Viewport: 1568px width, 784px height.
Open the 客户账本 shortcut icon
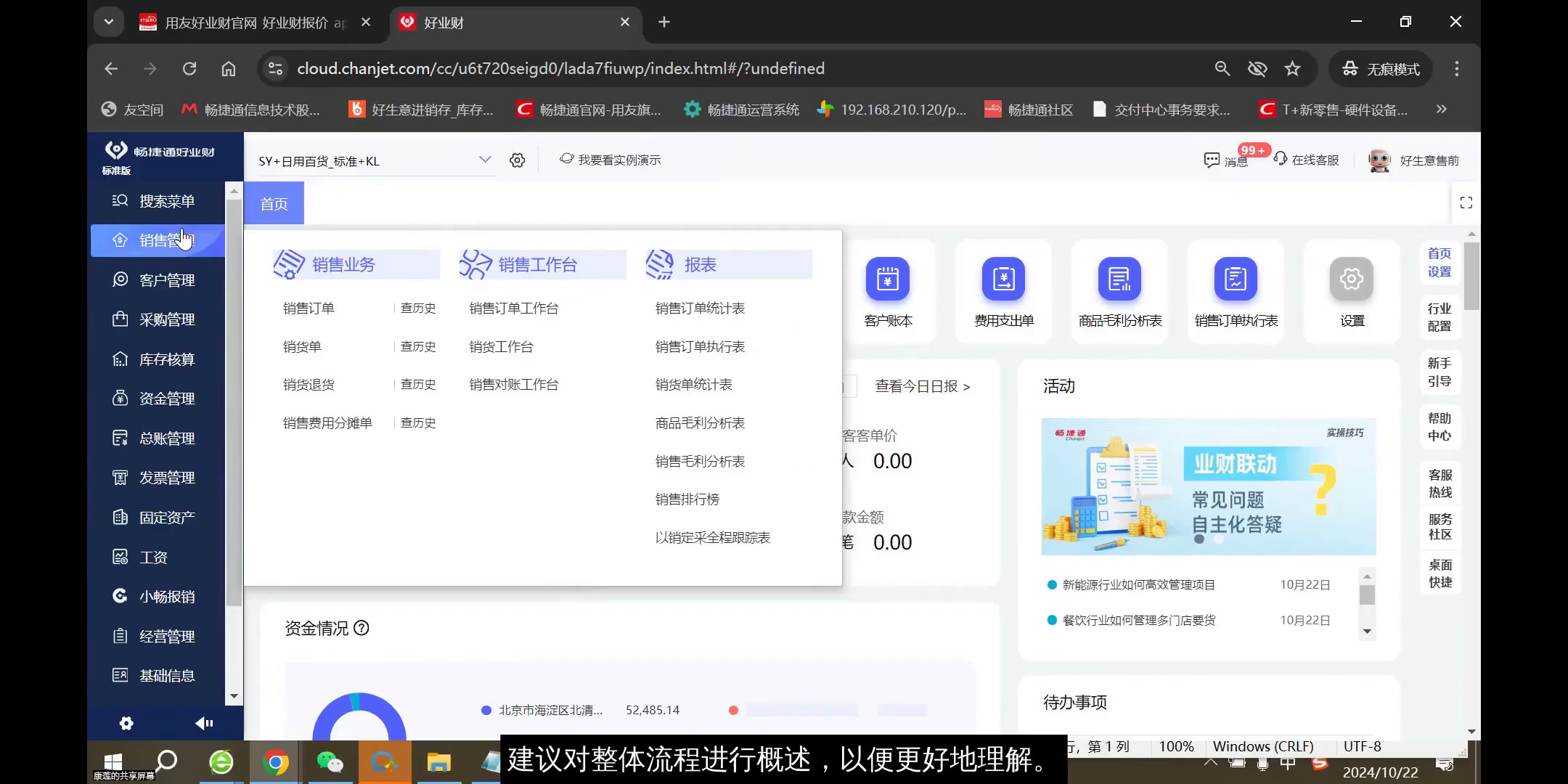pyautogui.click(x=889, y=290)
